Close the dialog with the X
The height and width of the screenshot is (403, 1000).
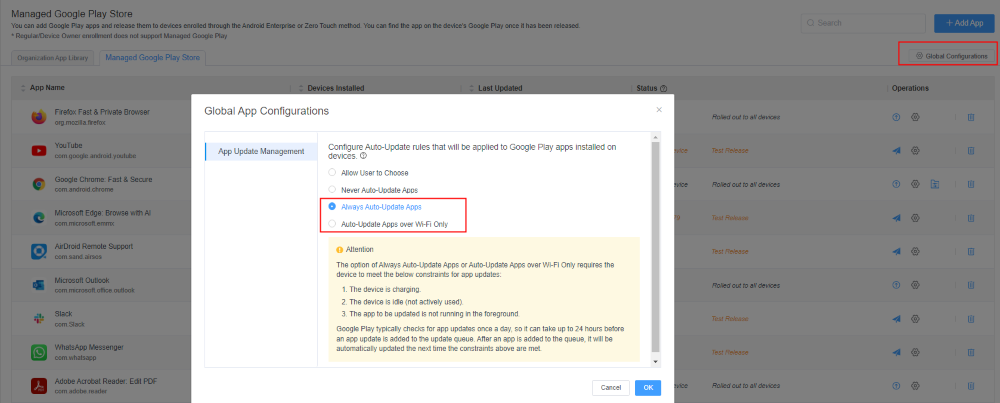[658, 109]
